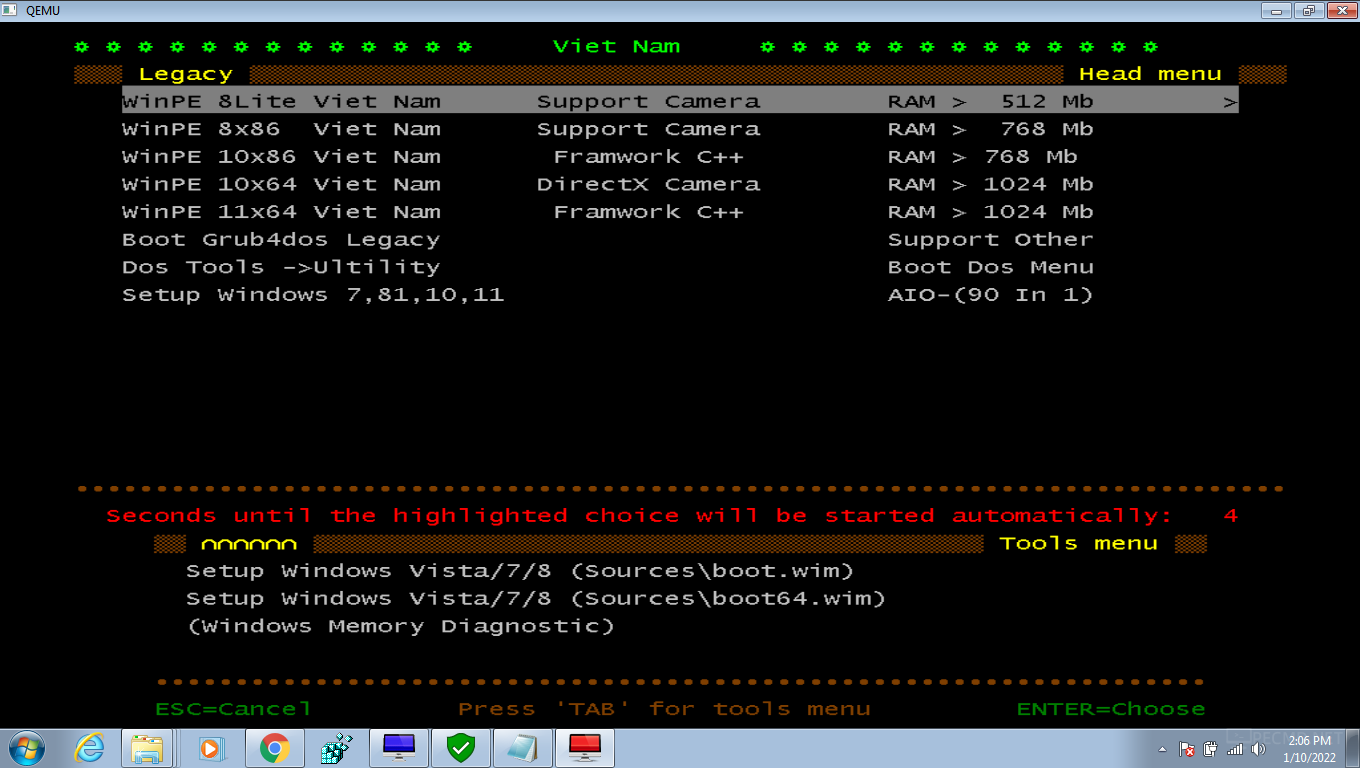
Task: Launch Internet Explorer from the taskbar
Action: click(90, 748)
